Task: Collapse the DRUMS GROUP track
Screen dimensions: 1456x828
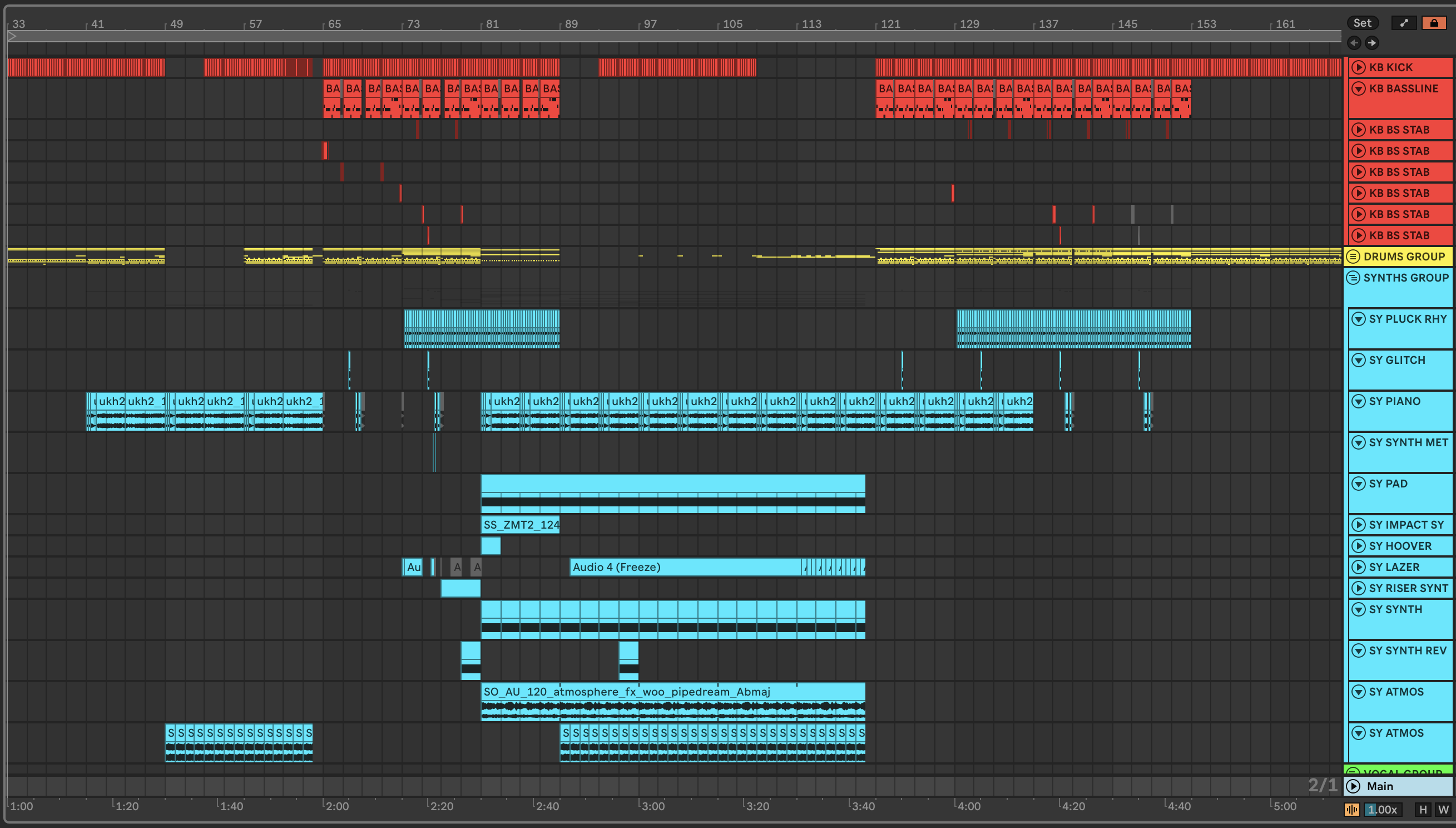Action: point(1353,257)
